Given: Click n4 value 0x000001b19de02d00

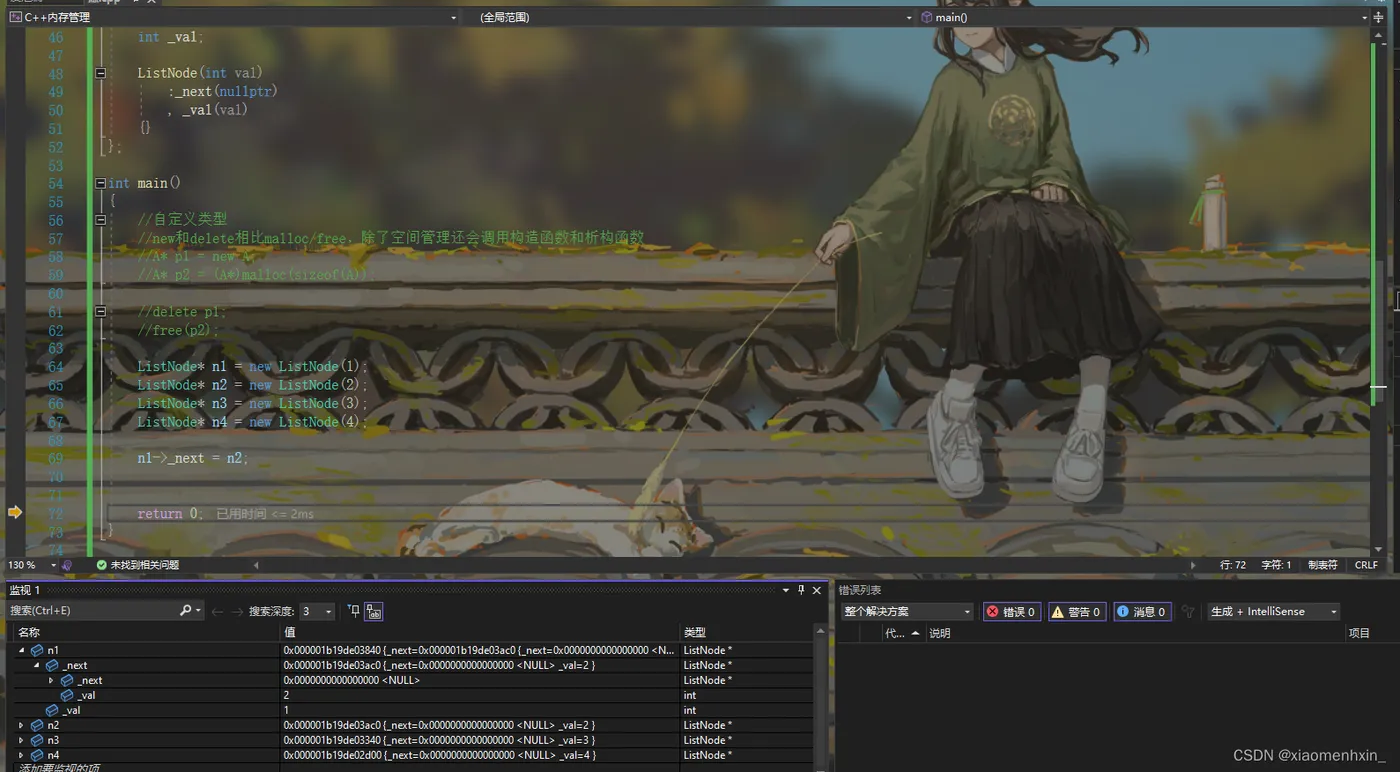Looking at the screenshot, I should pos(332,755).
